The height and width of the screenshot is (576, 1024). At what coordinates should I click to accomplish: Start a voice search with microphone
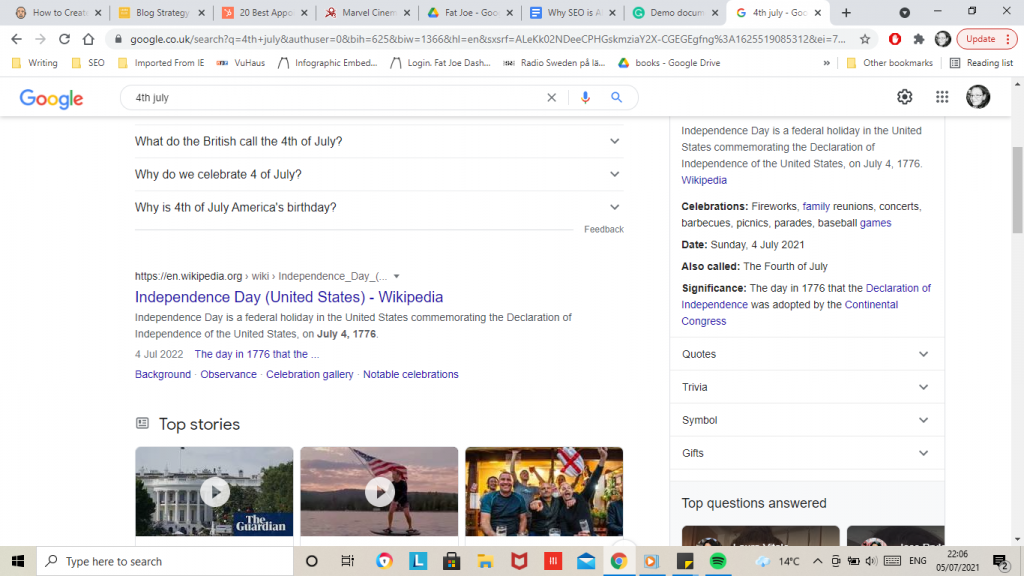coord(585,97)
